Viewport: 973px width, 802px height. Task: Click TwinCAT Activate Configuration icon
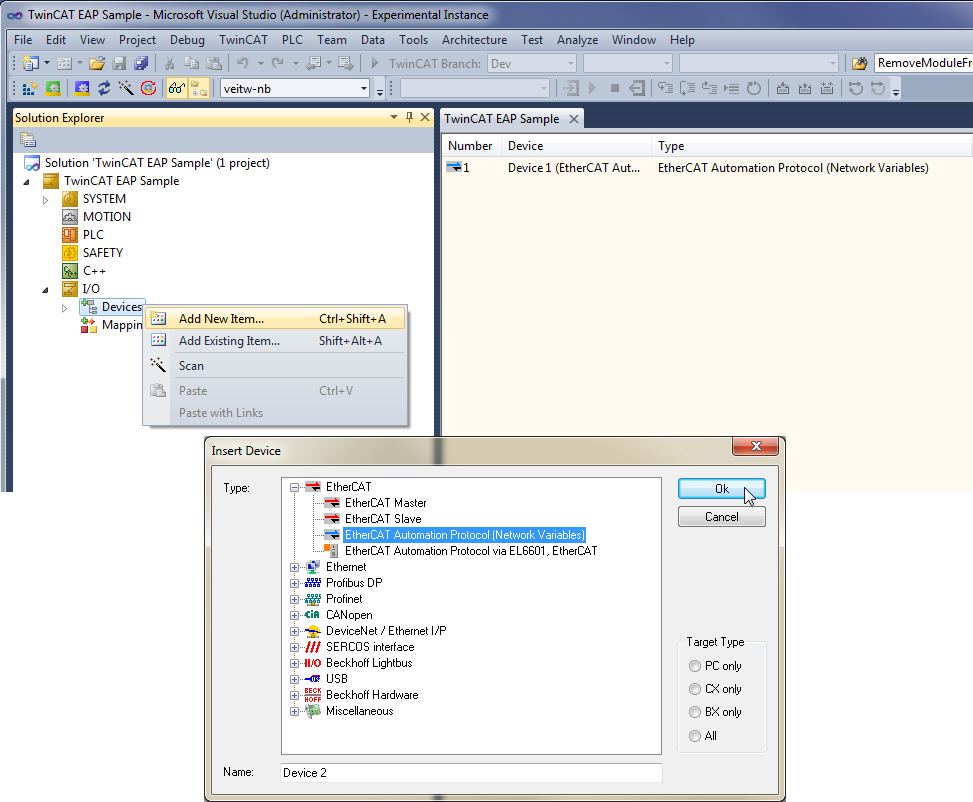click(x=29, y=89)
